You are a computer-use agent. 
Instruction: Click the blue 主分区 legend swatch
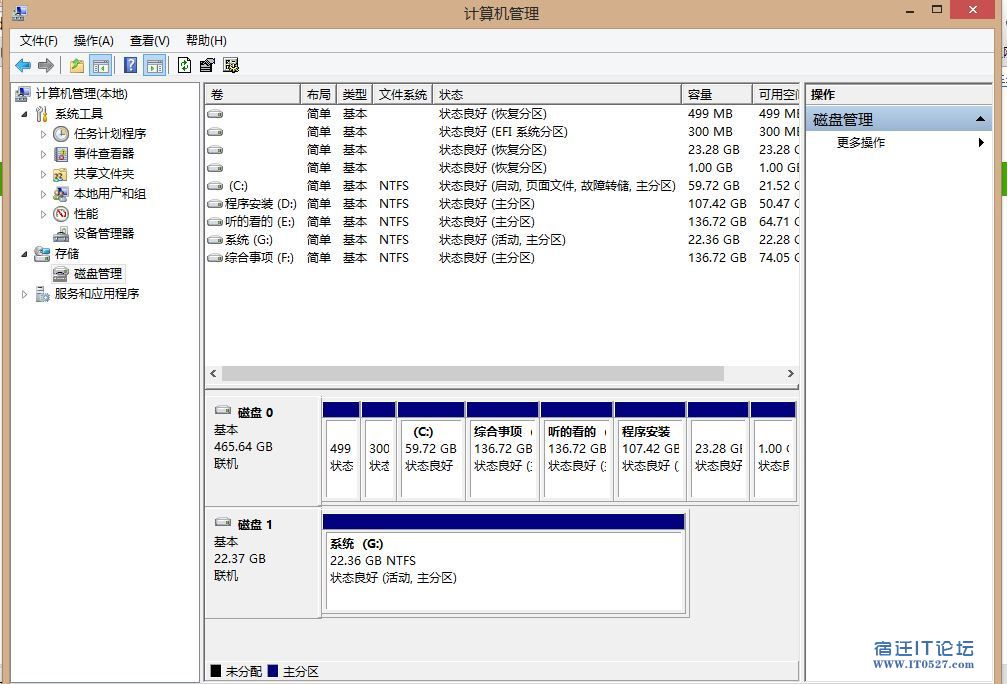[273, 671]
